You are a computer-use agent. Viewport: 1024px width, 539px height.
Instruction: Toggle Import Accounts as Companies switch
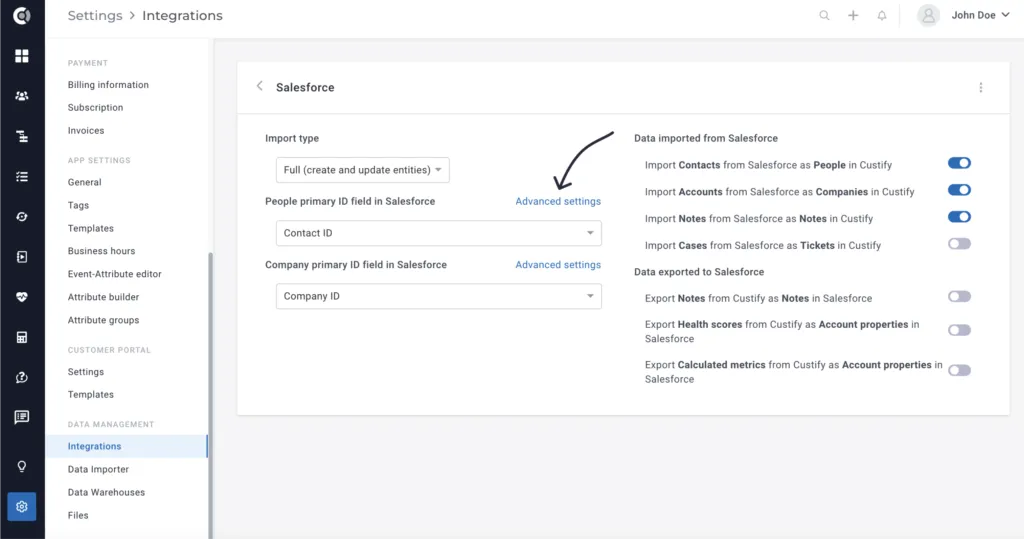959,190
